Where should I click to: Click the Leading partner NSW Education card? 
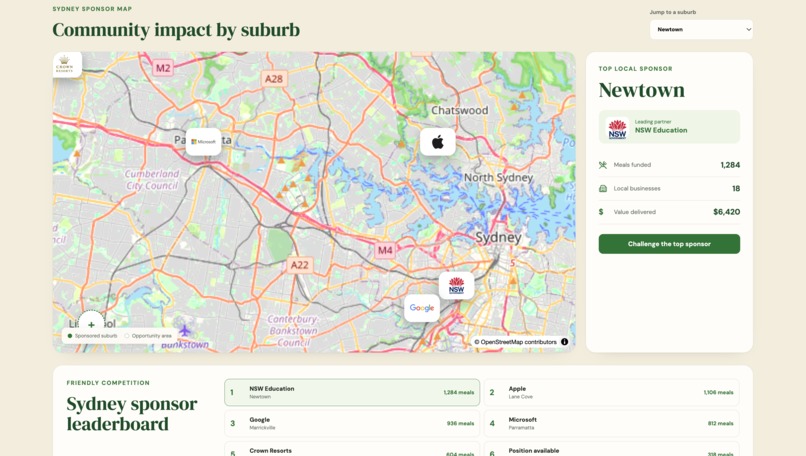tap(669, 127)
